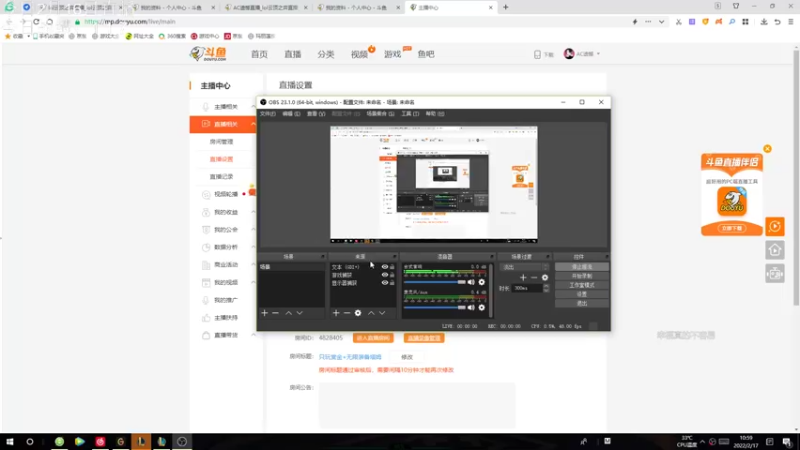Open settings gear for desktop audio in the mixer
This screenshot has width=800, height=450.
[482, 282]
